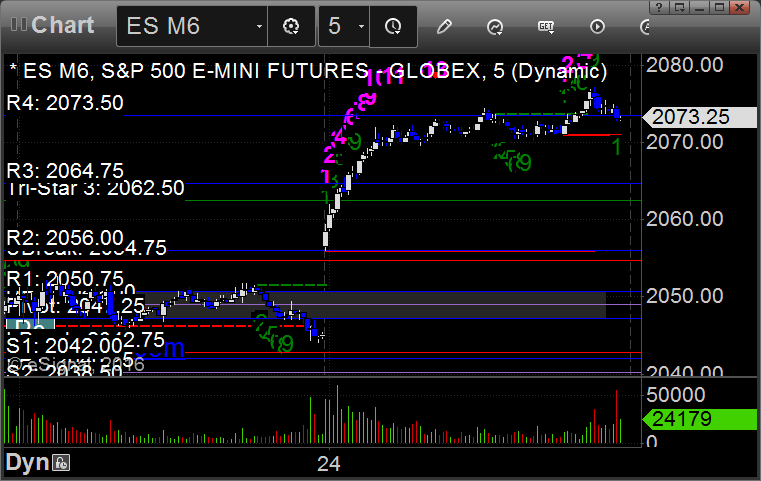This screenshot has width=761, height=481.
Task: Select the R4: 2073.50 pivot label
Action: coord(65,103)
